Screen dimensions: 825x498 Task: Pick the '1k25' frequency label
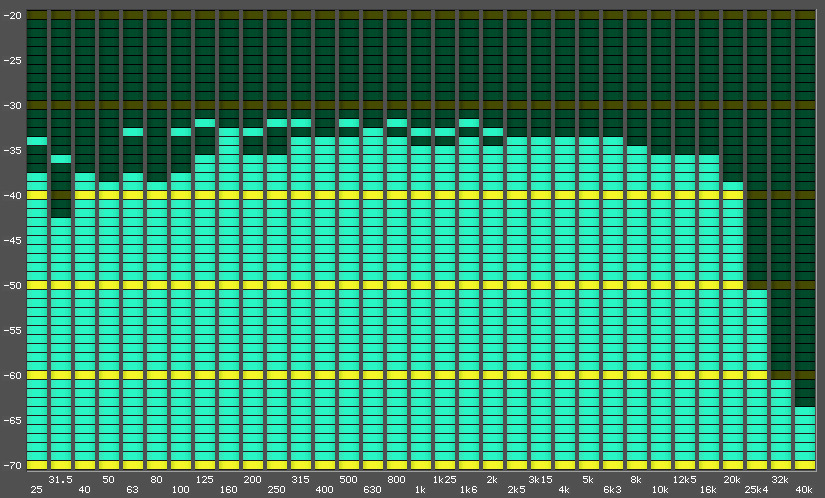[445, 480]
